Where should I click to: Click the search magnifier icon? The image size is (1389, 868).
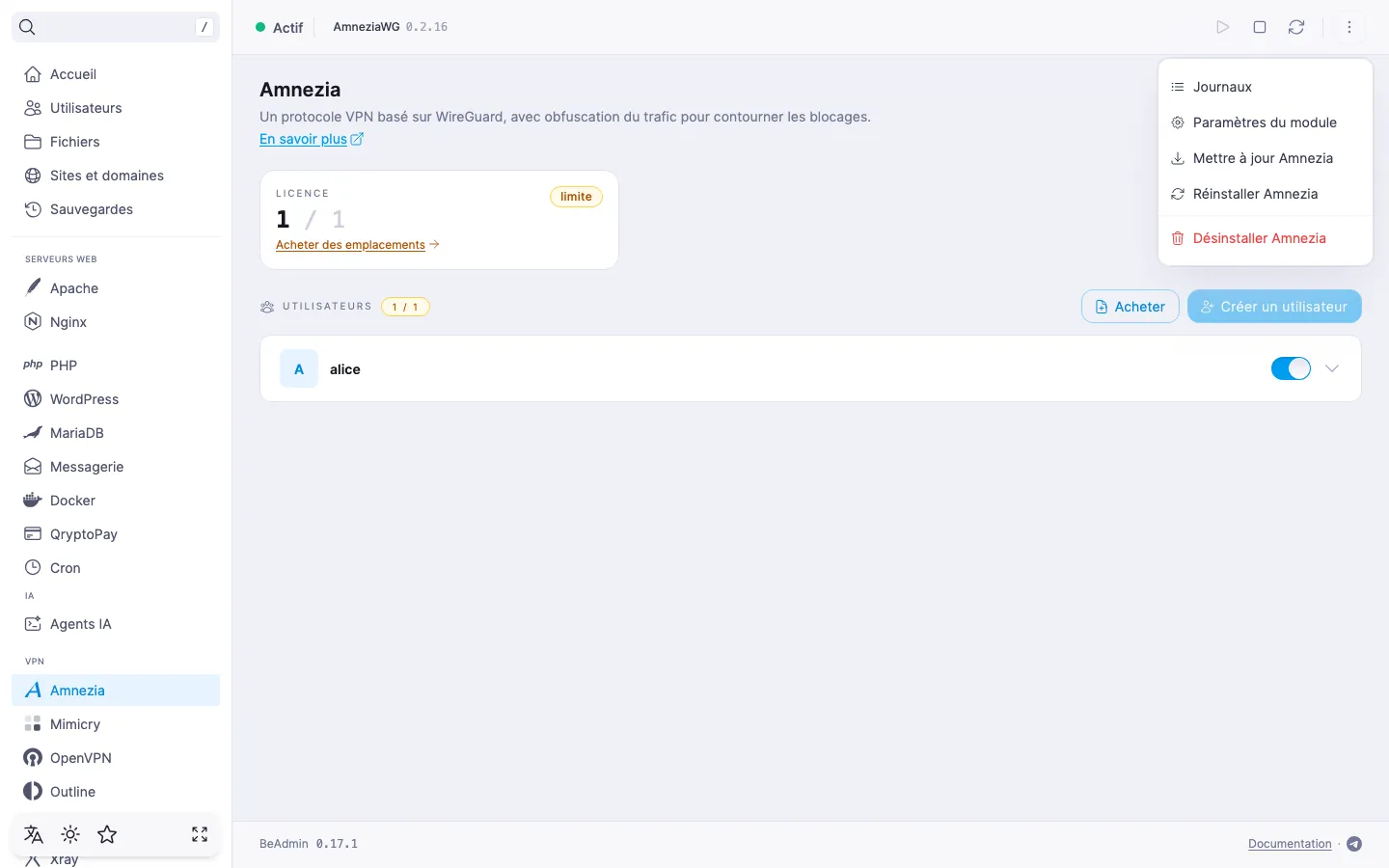(27, 27)
